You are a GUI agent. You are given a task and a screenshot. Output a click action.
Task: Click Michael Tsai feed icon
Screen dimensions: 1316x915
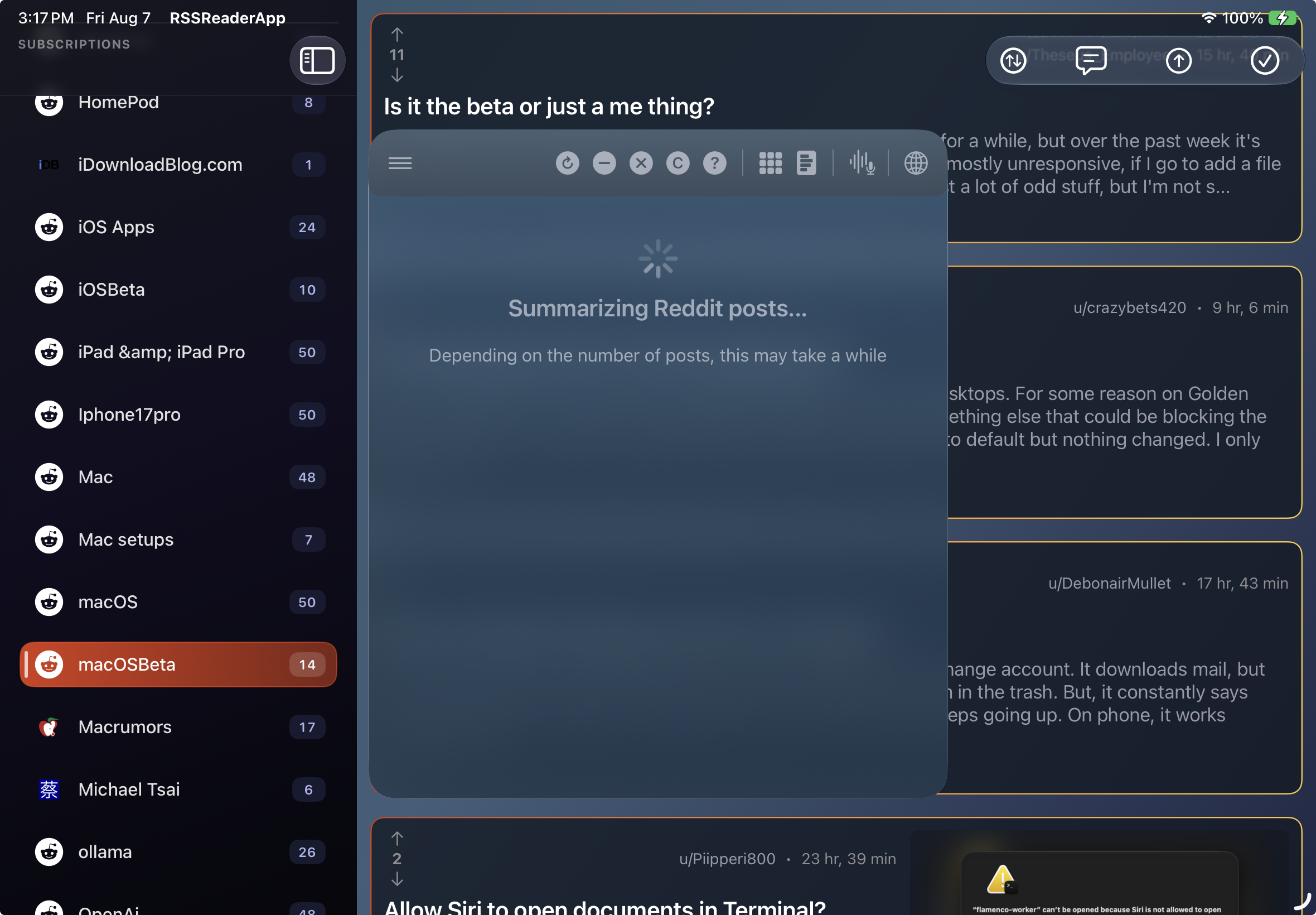(x=49, y=789)
